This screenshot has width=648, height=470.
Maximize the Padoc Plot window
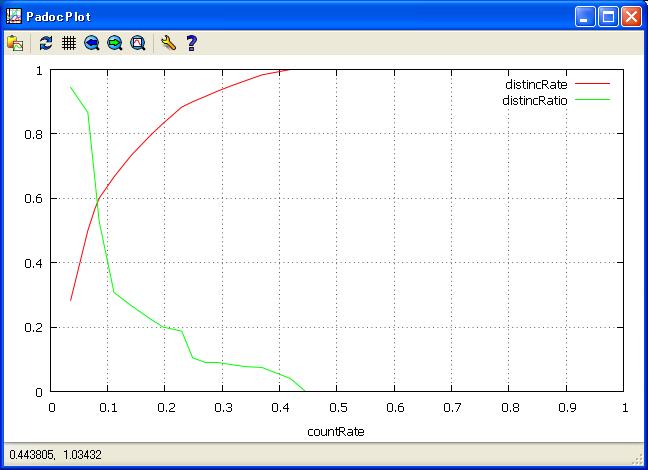pyautogui.click(x=608, y=16)
